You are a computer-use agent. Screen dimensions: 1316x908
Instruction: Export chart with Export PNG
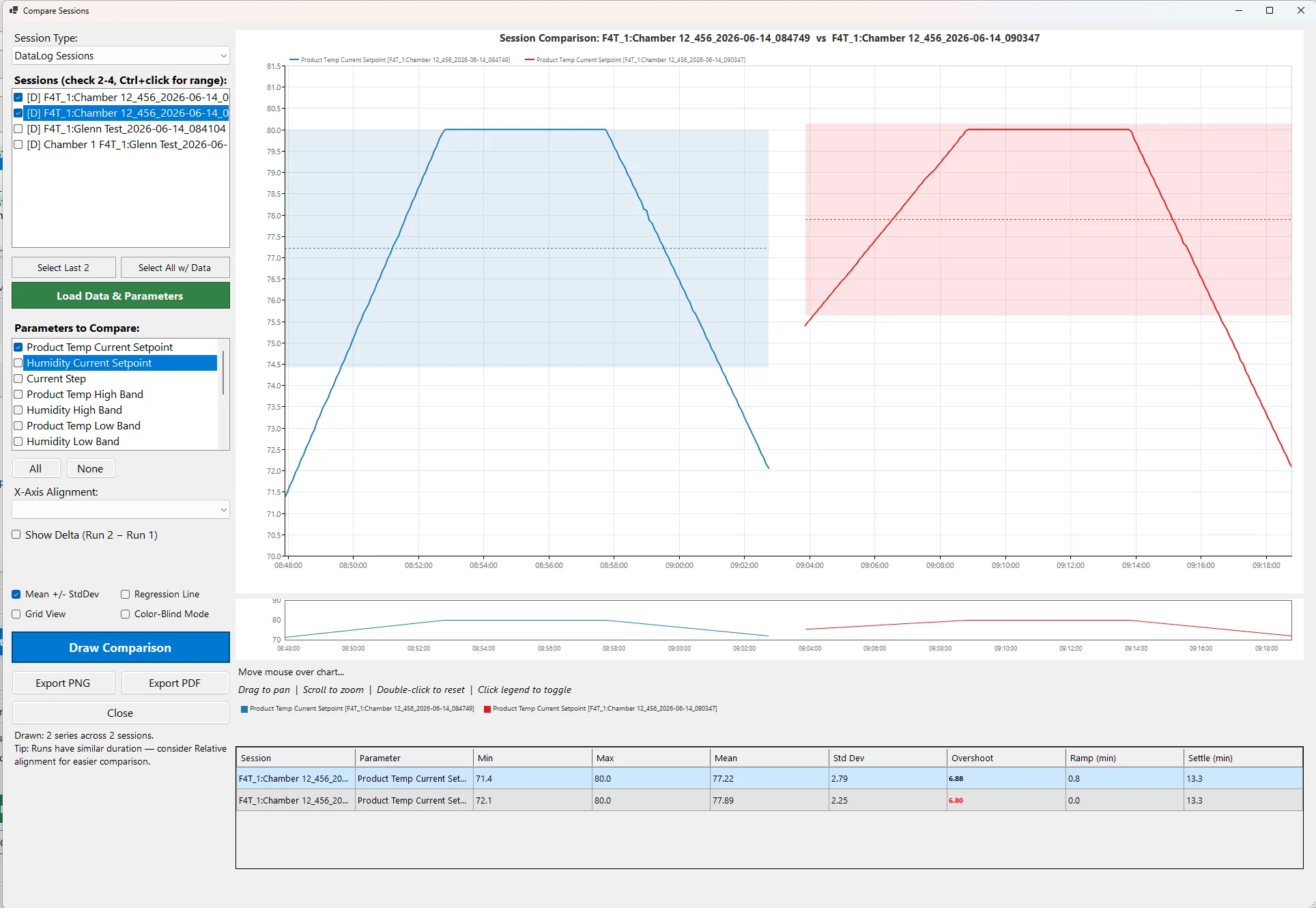63,683
